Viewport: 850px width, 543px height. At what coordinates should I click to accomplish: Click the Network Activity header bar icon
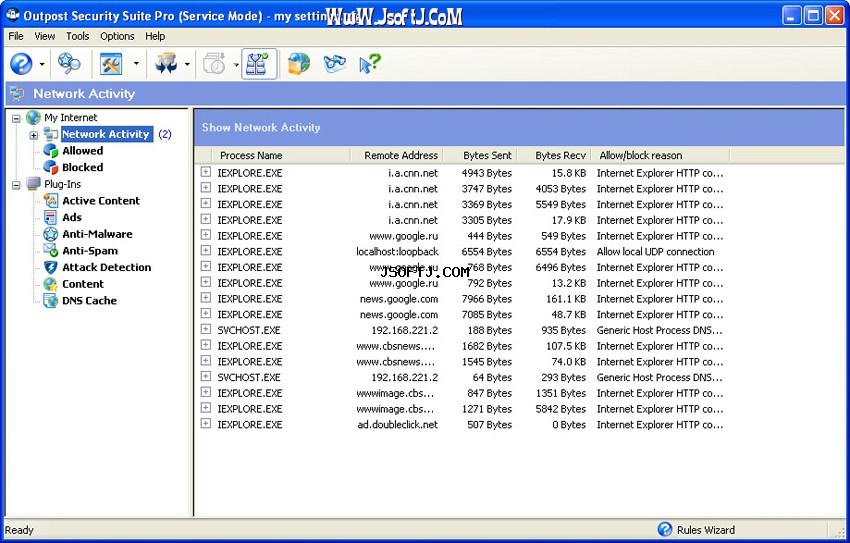click(x=17, y=94)
